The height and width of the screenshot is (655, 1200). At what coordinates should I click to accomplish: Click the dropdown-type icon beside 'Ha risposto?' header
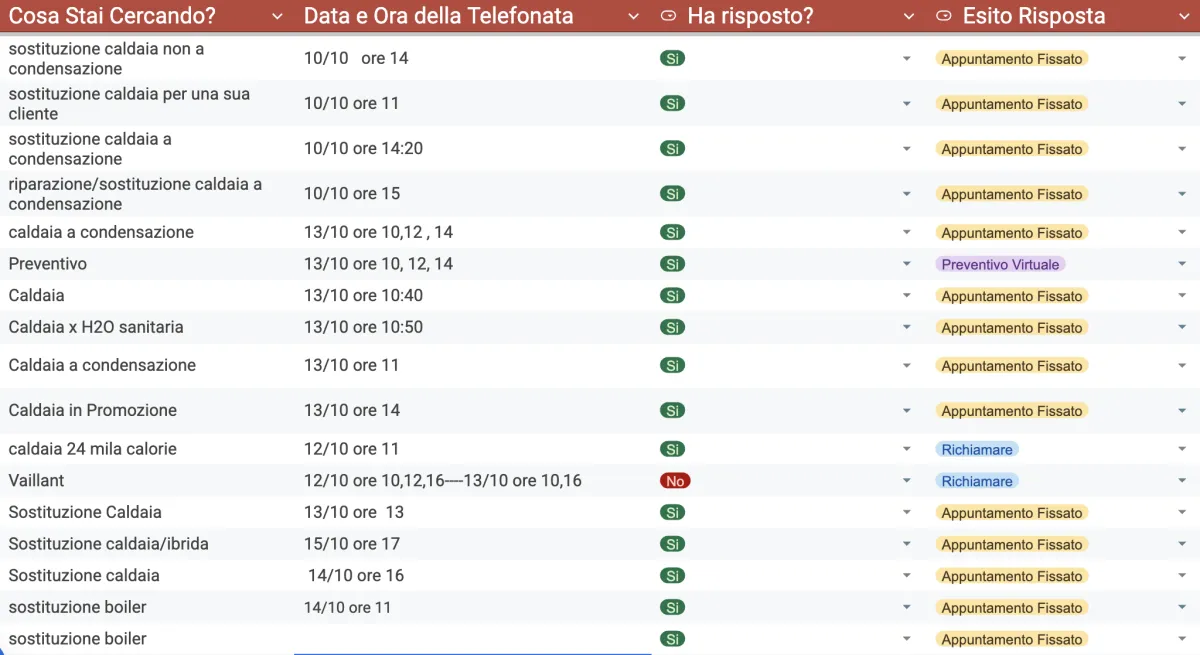pos(669,16)
